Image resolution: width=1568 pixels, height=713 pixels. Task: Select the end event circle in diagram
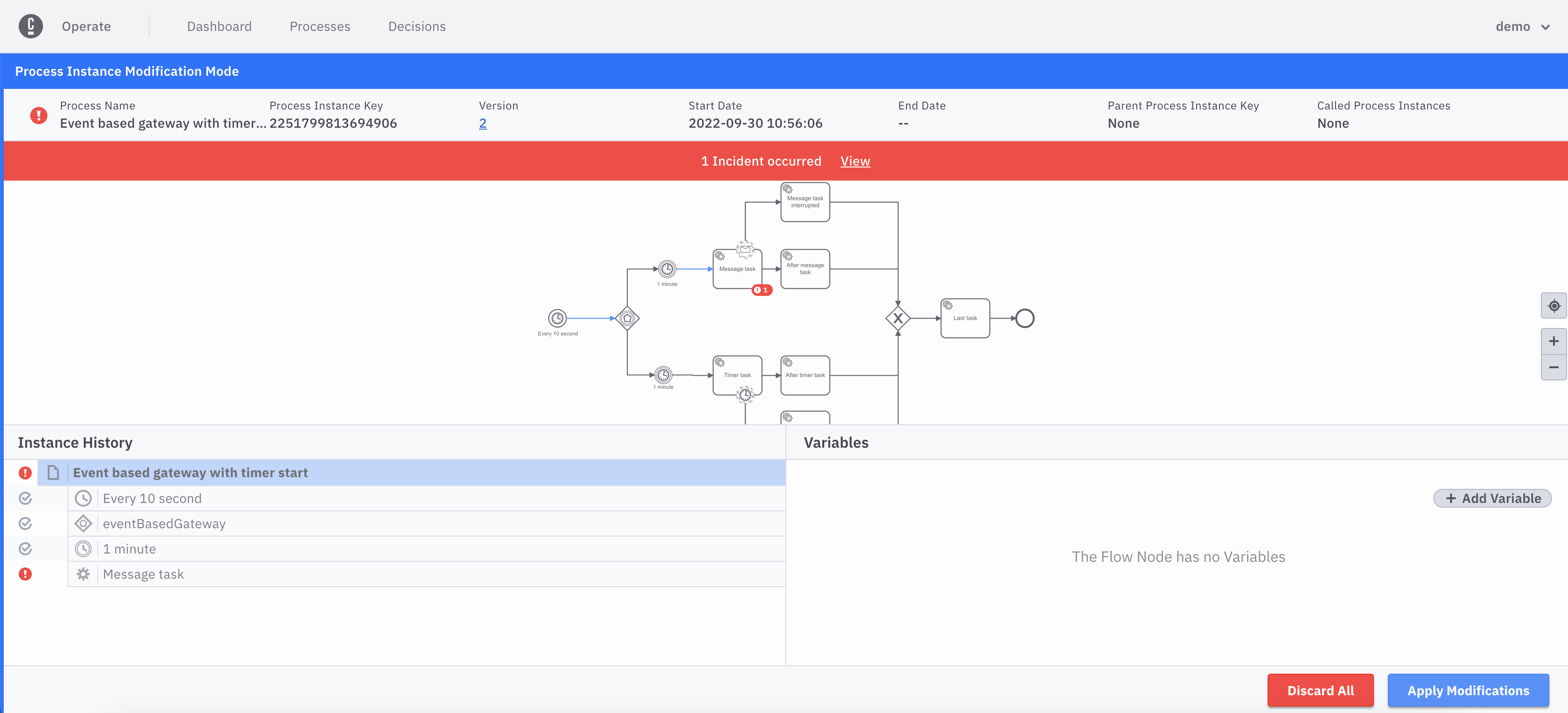[x=1024, y=318]
